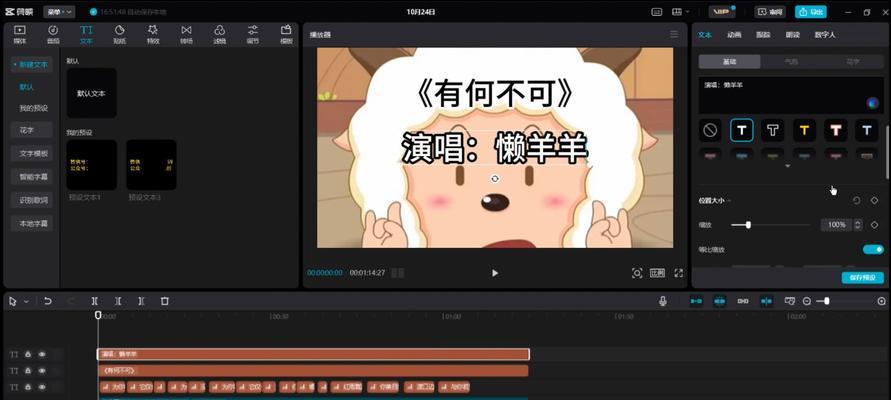
Task: Click the 审阅 review button
Action: pyautogui.click(x=770, y=11)
